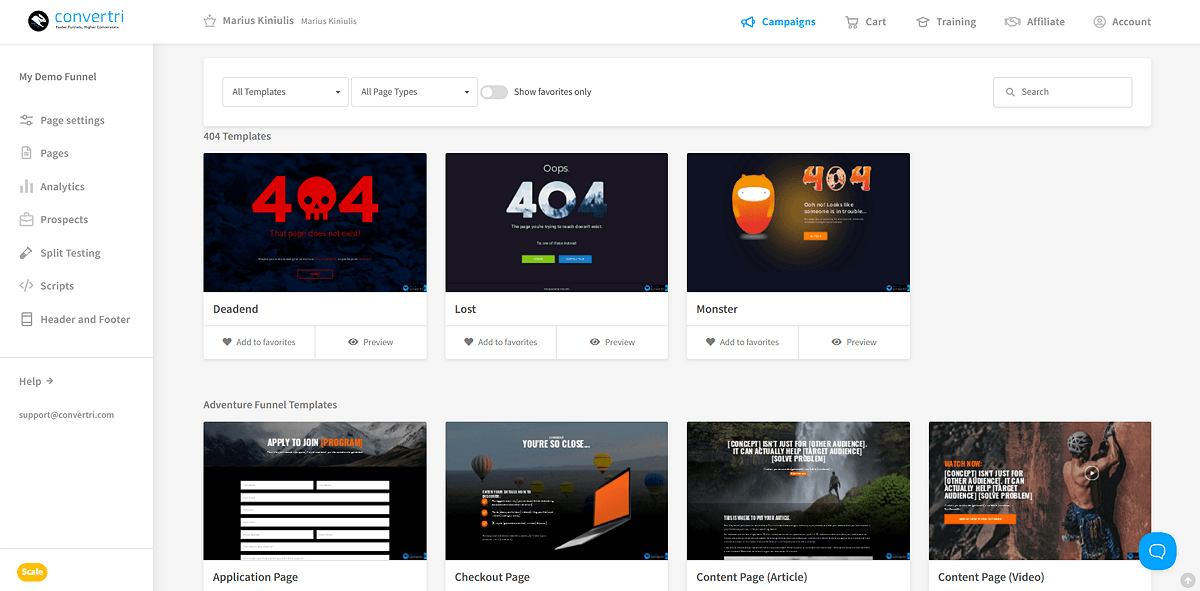Click the Lost template name
Screen dimensions: 1200x591
[466, 309]
